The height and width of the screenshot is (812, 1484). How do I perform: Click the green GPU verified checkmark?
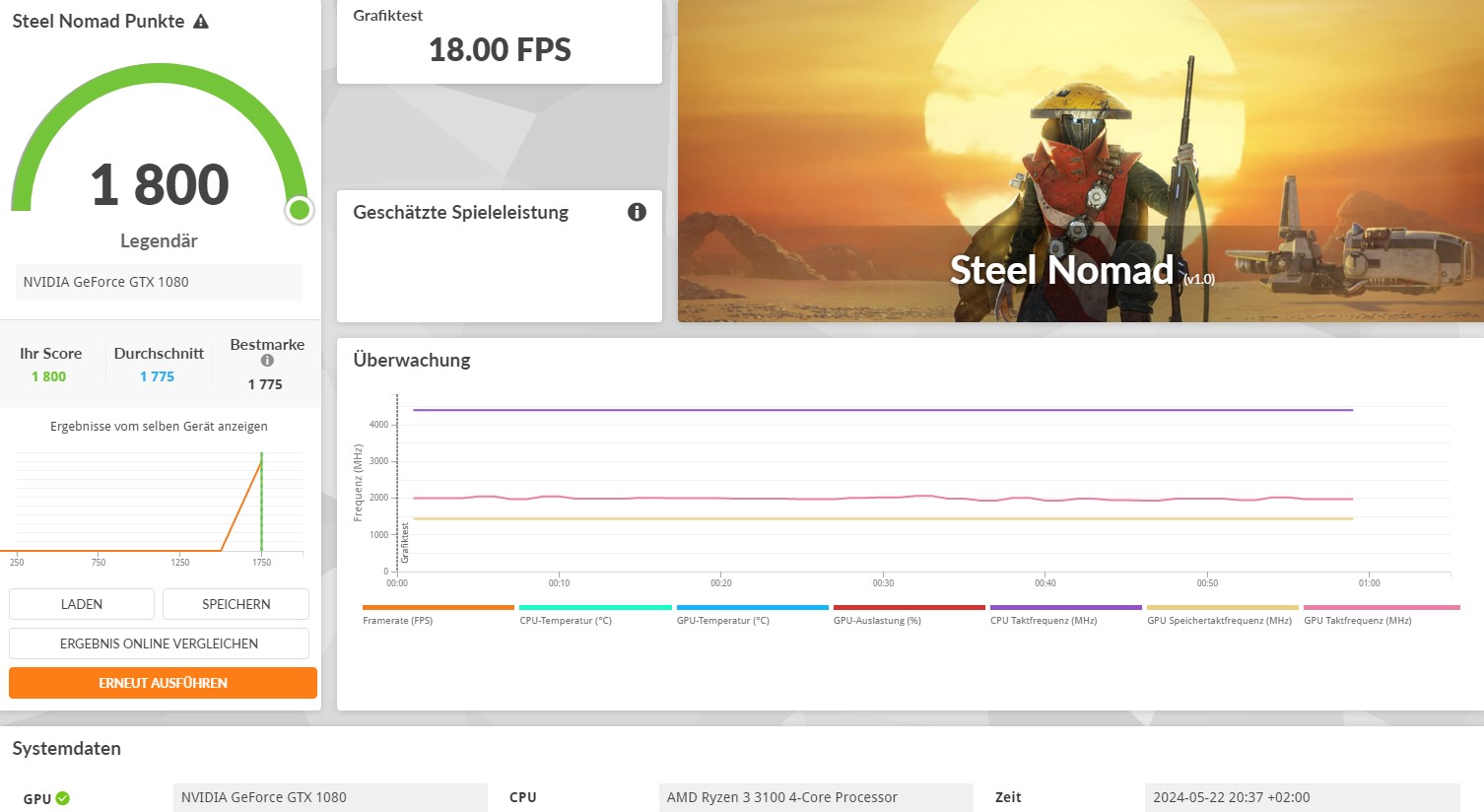[x=63, y=798]
